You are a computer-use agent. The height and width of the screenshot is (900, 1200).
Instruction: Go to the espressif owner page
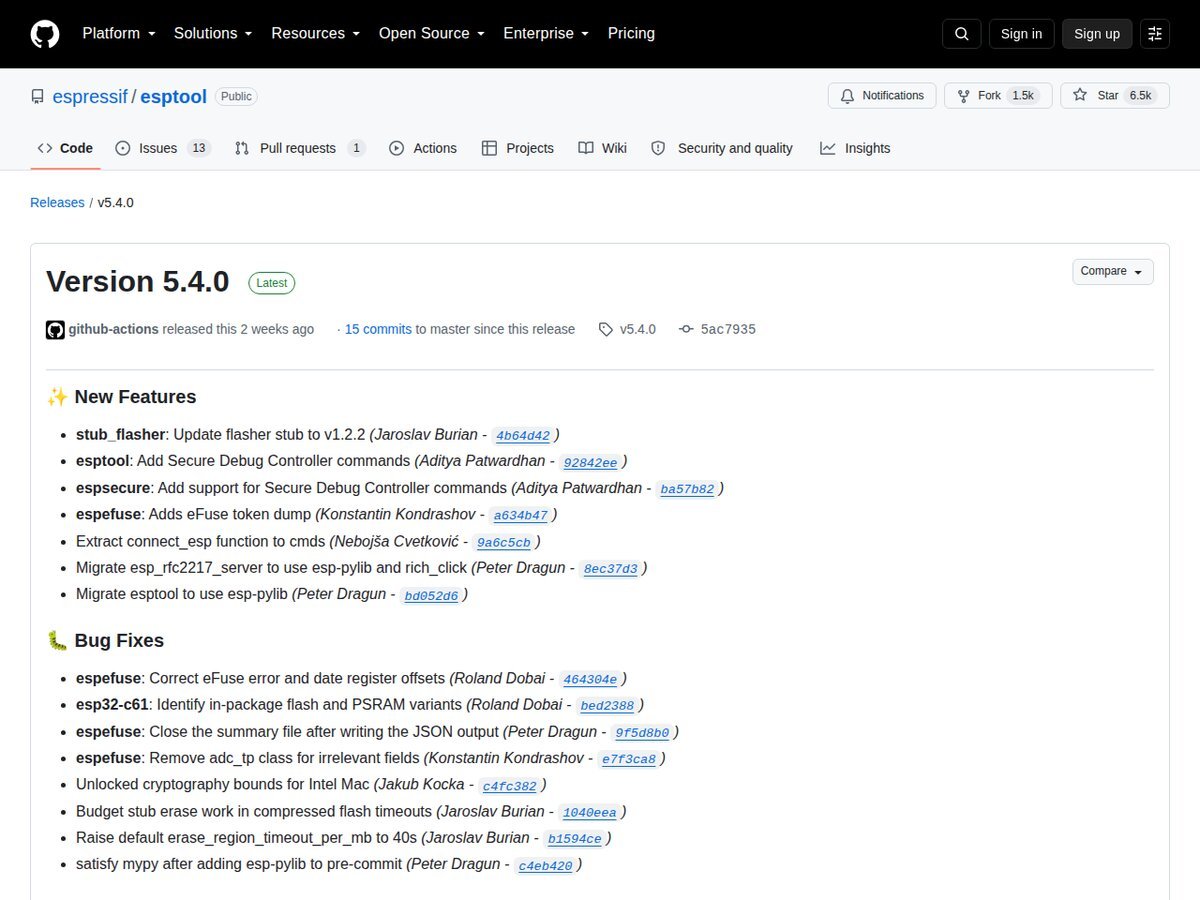[89, 97]
